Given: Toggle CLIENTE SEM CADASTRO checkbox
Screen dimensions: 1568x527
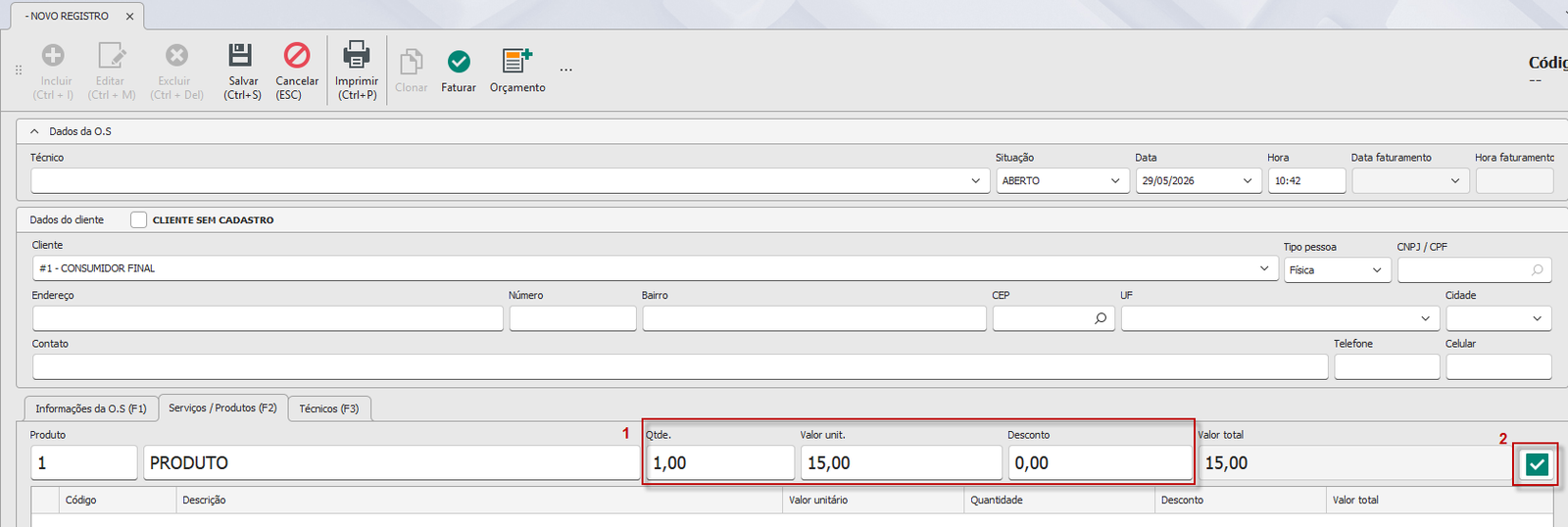Looking at the screenshot, I should [139, 220].
